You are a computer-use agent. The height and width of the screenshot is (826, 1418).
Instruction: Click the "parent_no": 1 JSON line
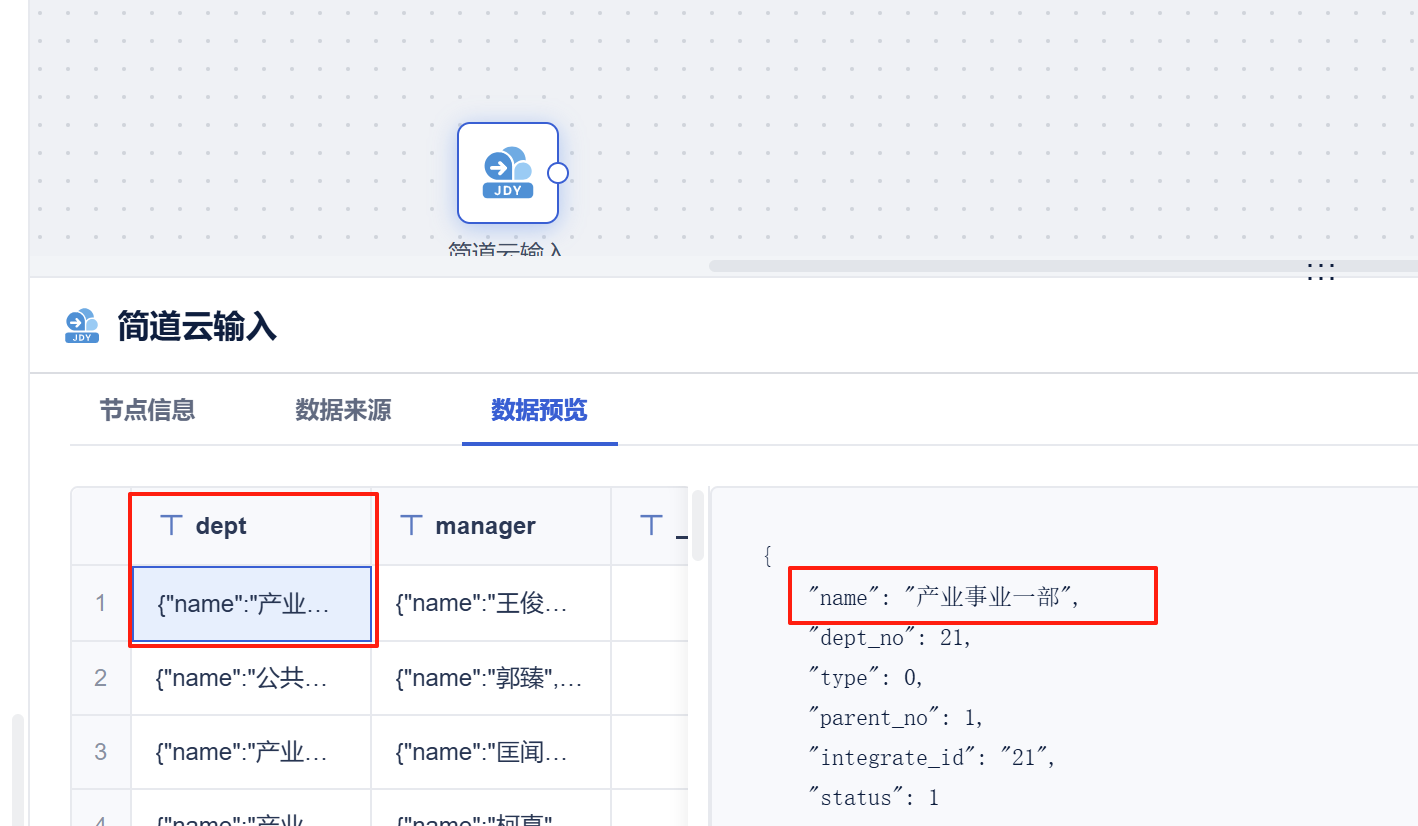[896, 718]
